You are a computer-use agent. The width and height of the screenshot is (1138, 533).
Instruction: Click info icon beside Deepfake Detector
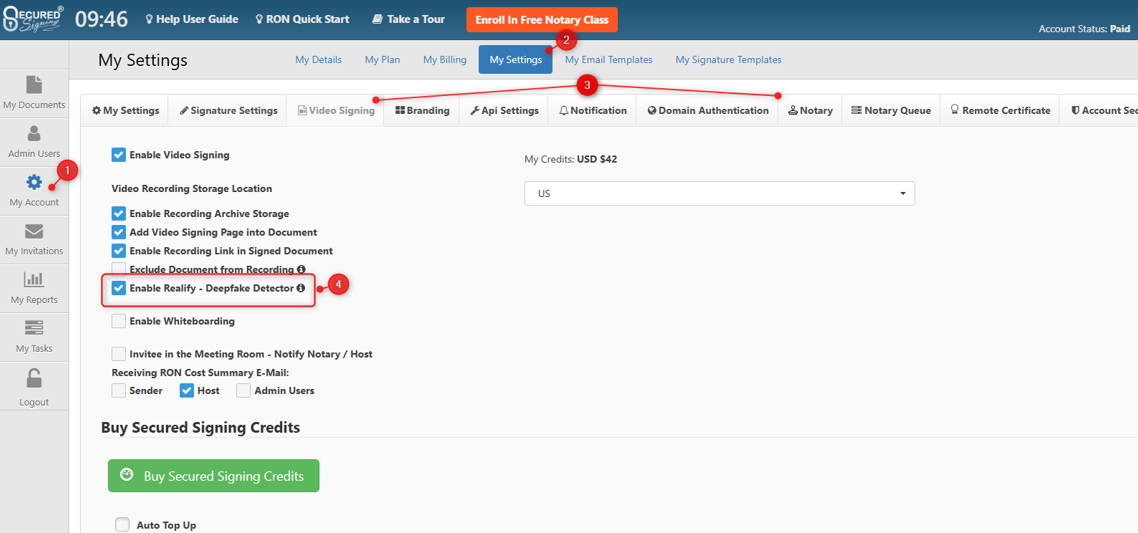click(301, 288)
